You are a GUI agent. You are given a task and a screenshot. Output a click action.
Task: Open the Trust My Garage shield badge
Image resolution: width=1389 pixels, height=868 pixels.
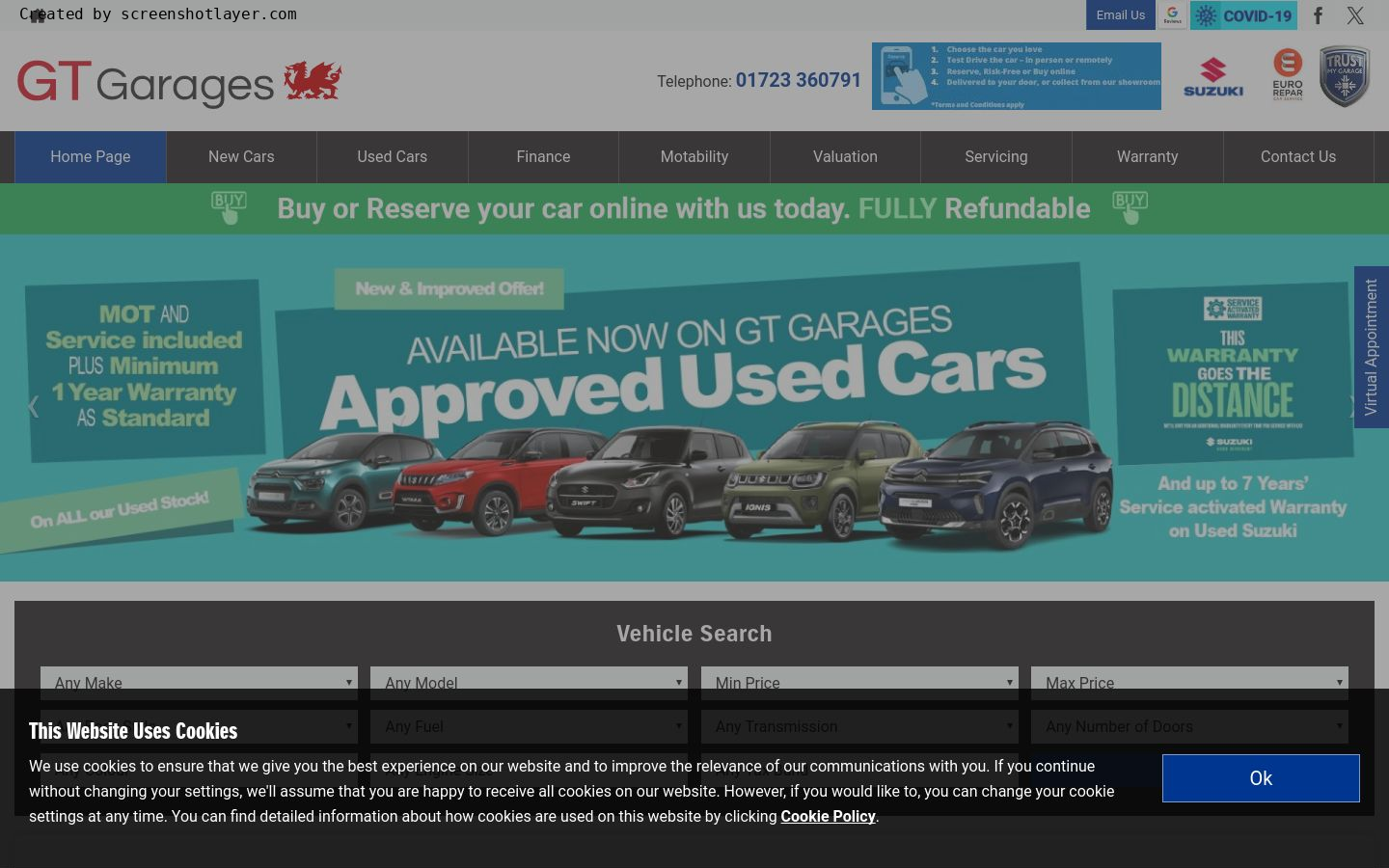coord(1345,76)
